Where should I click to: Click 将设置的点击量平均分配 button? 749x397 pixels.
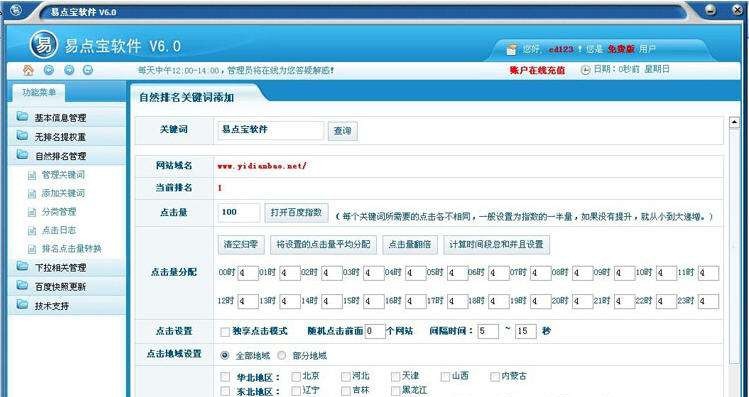click(x=323, y=244)
